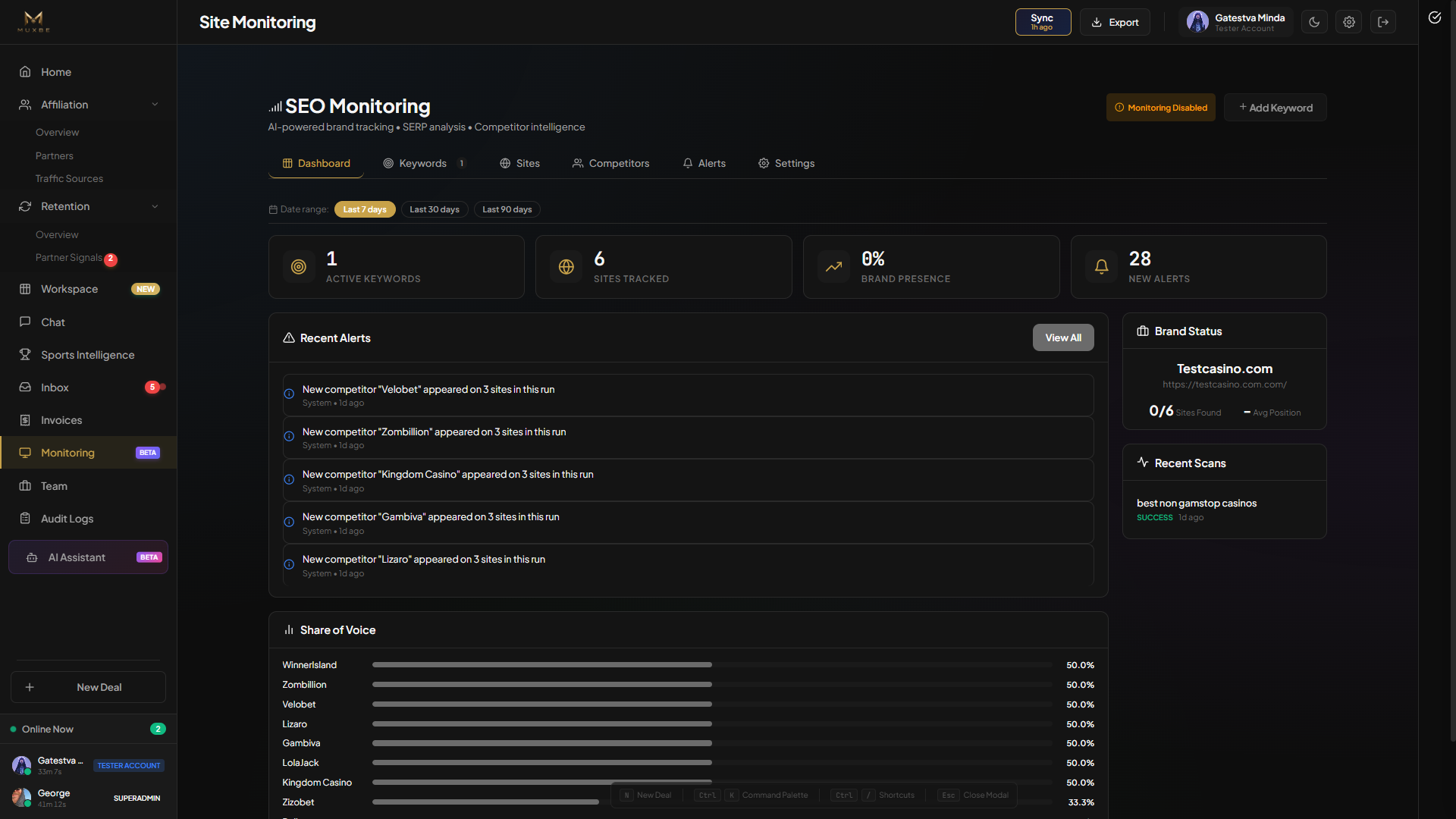Click the Sites Tracked globe icon

click(x=566, y=267)
